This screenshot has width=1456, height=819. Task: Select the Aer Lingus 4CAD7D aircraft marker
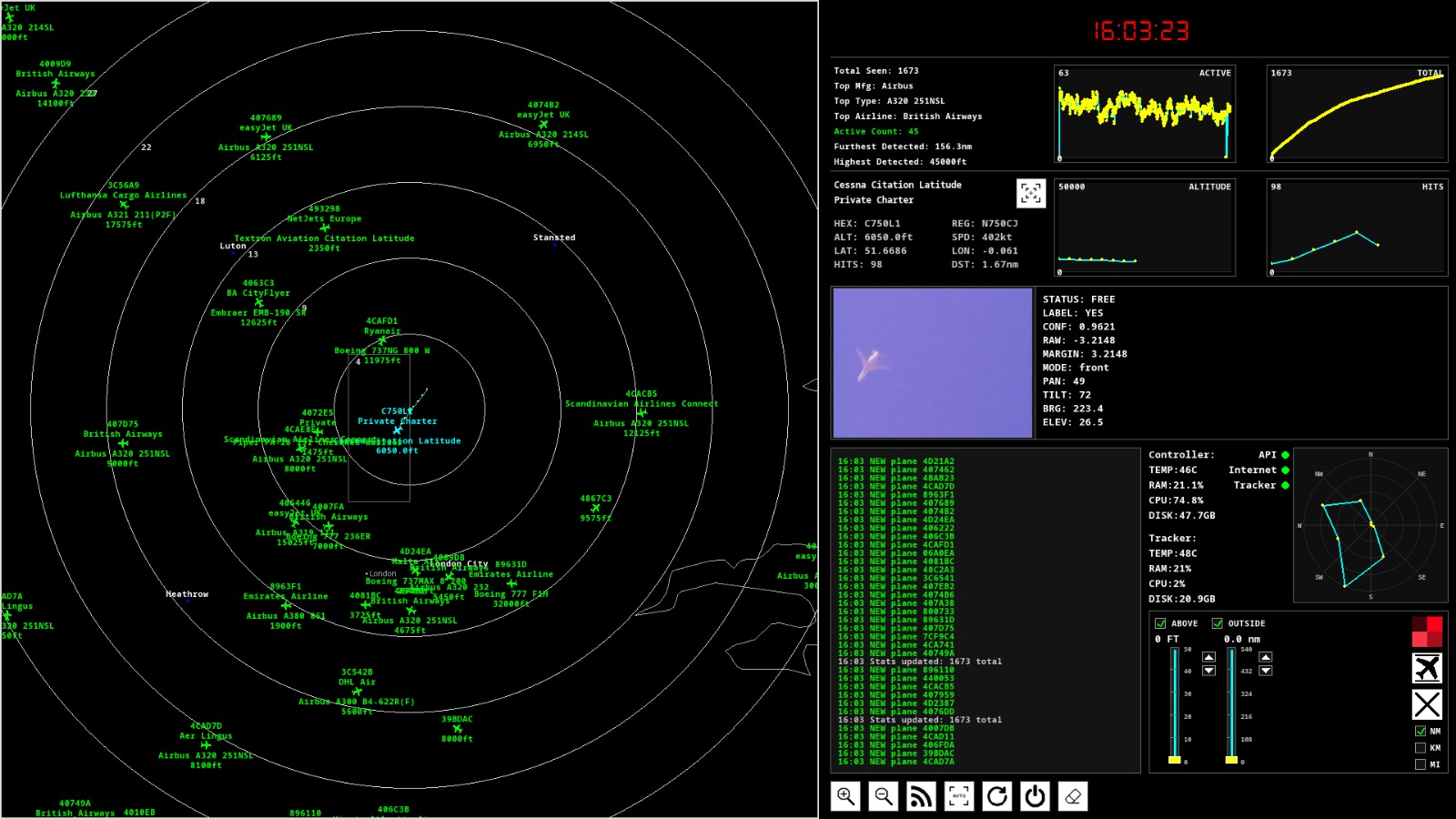(206, 745)
